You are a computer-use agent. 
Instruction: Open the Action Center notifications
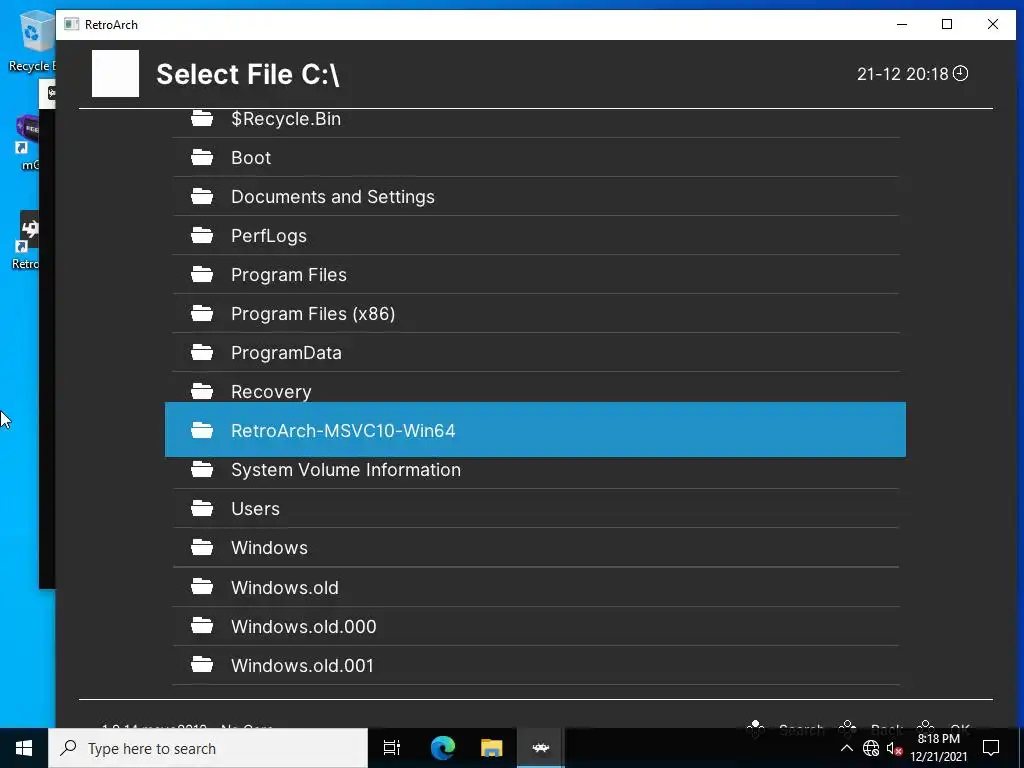click(x=991, y=748)
